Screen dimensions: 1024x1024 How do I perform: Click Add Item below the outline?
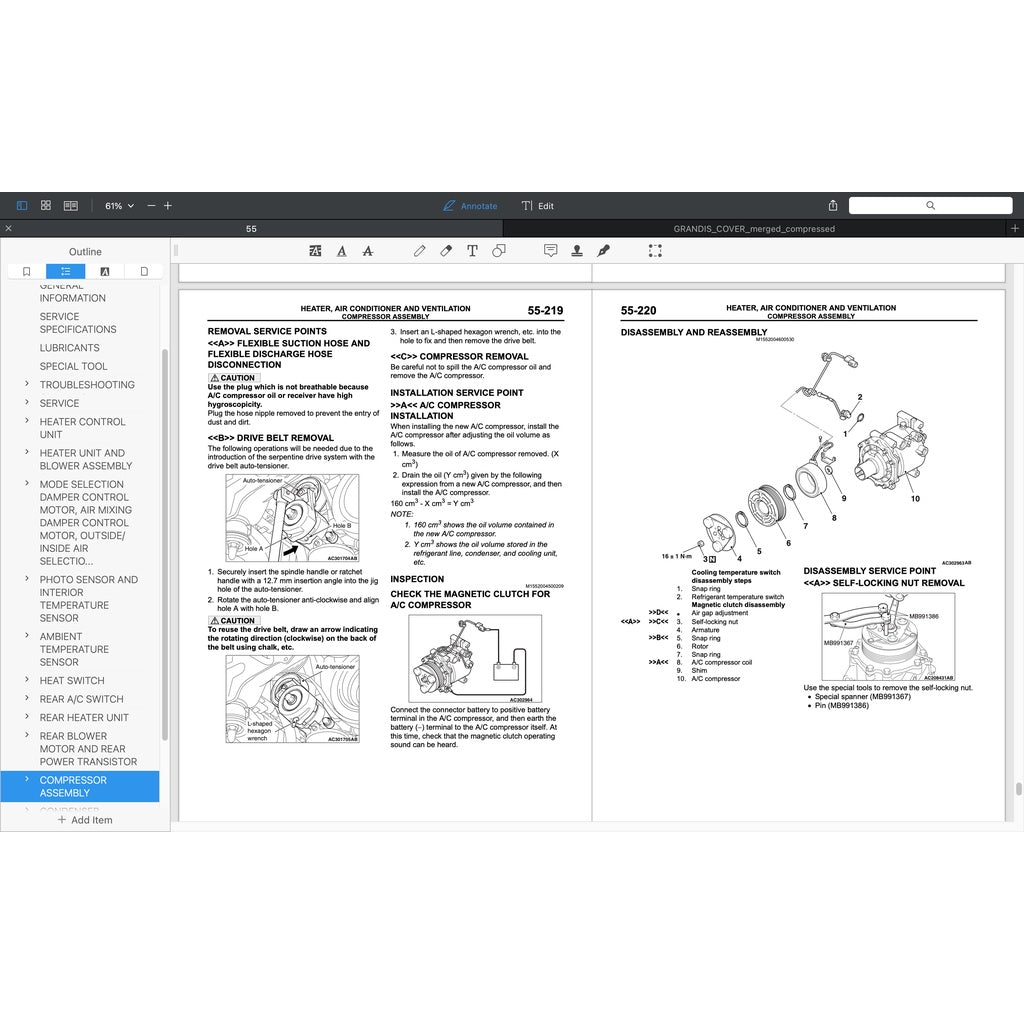[x=85, y=820]
